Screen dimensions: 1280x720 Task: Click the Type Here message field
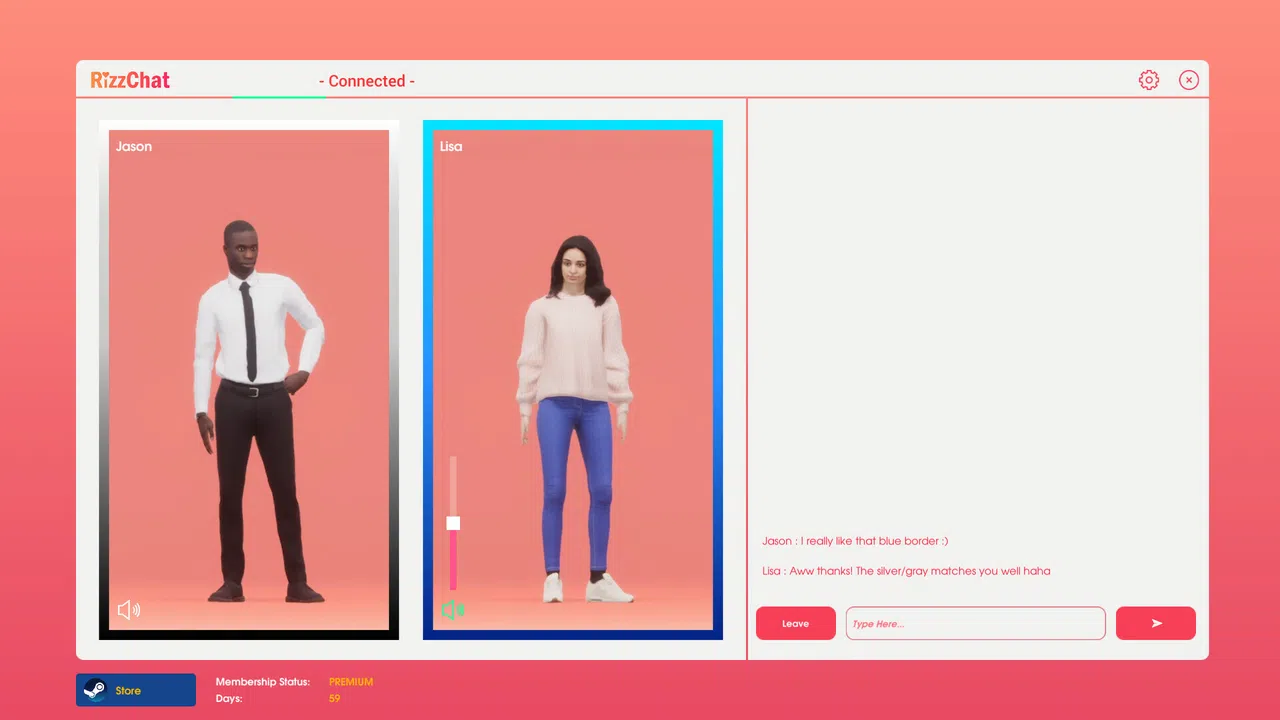976,623
